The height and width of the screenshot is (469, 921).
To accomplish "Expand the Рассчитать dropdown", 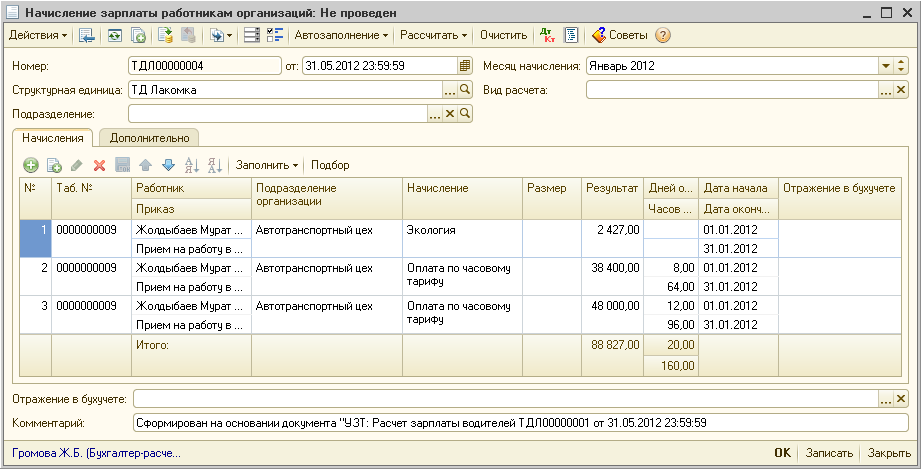I will [434, 35].
